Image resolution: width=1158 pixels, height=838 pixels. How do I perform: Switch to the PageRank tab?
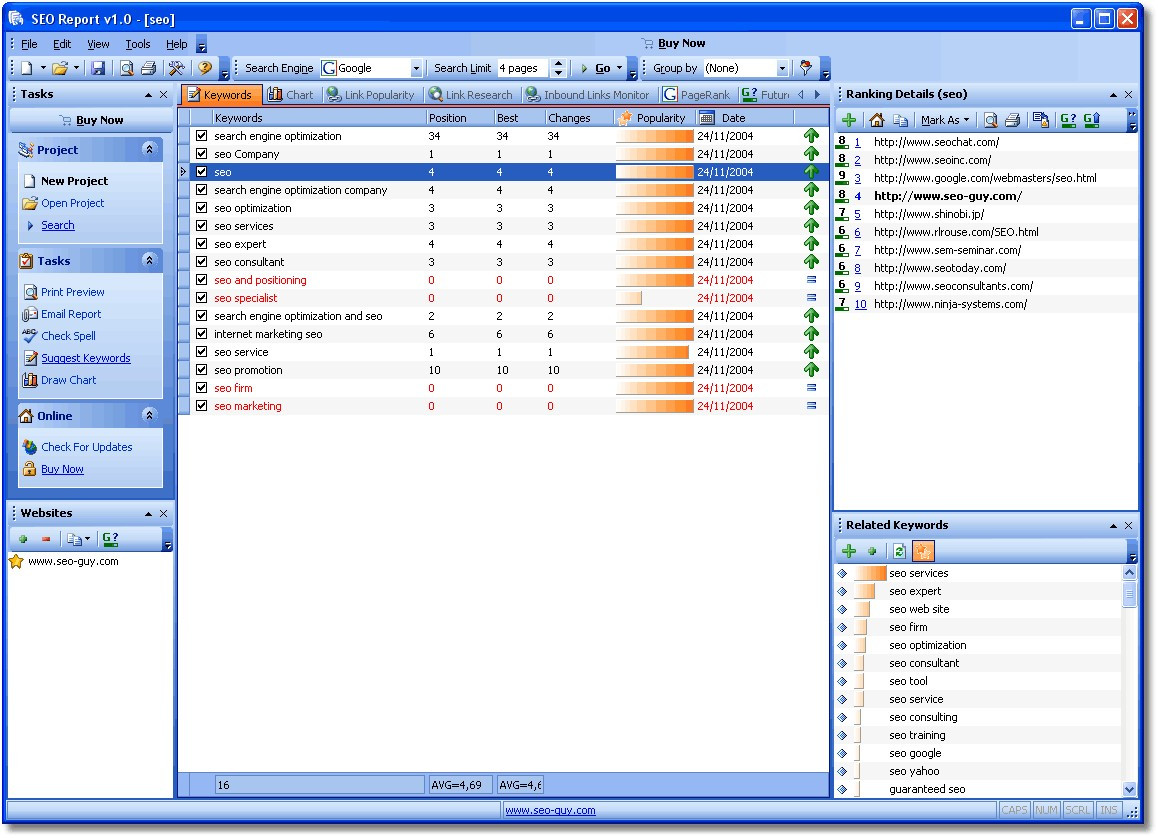point(696,95)
